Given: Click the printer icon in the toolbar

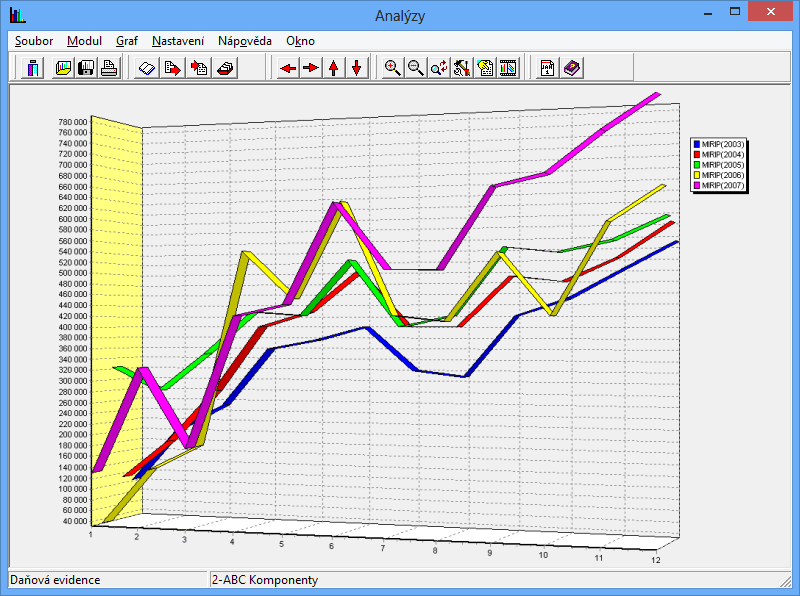Looking at the screenshot, I should (109, 68).
